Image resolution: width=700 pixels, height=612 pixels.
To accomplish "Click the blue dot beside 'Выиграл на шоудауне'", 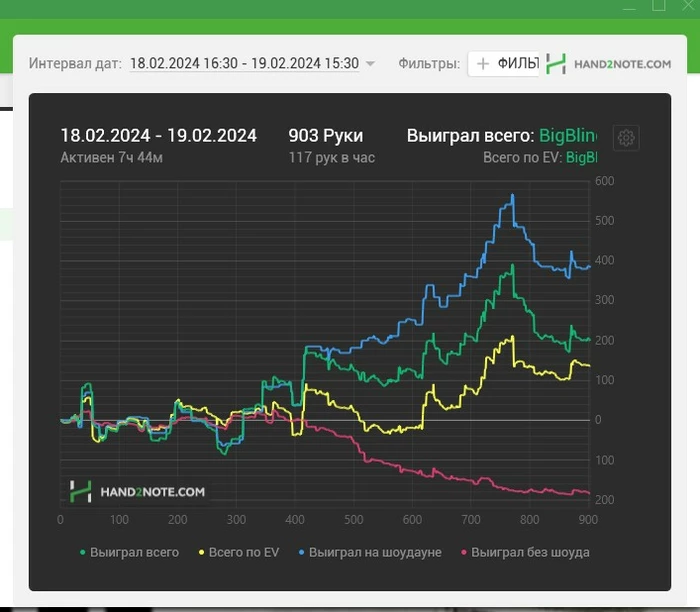I will click(301, 553).
